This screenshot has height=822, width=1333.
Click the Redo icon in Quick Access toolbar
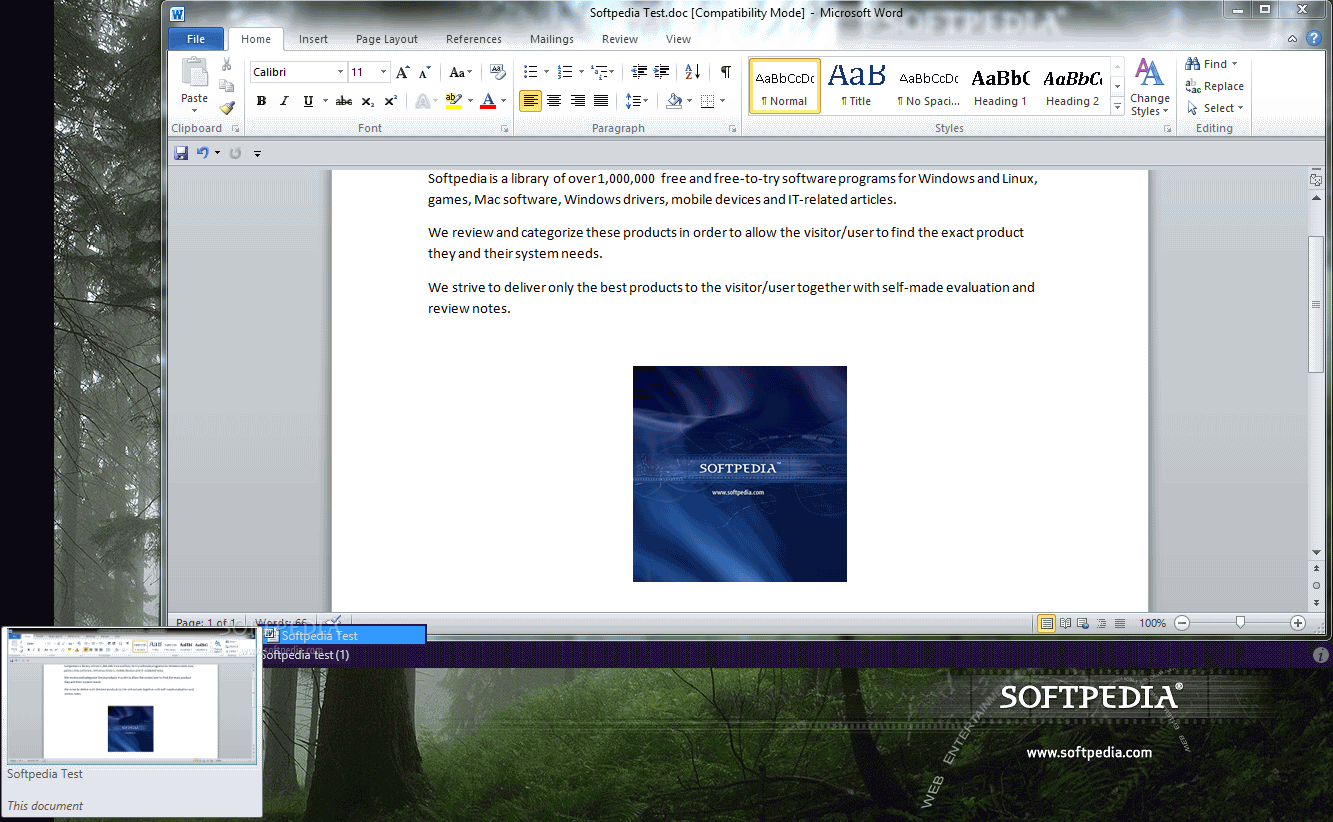(235, 153)
